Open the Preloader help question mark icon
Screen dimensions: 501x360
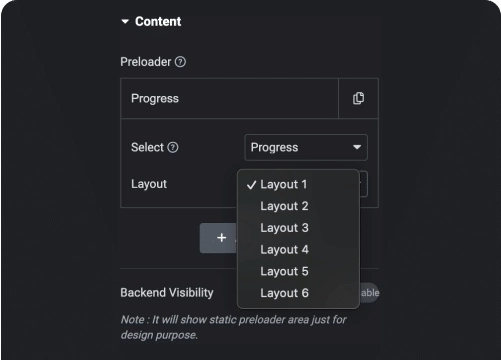180,62
